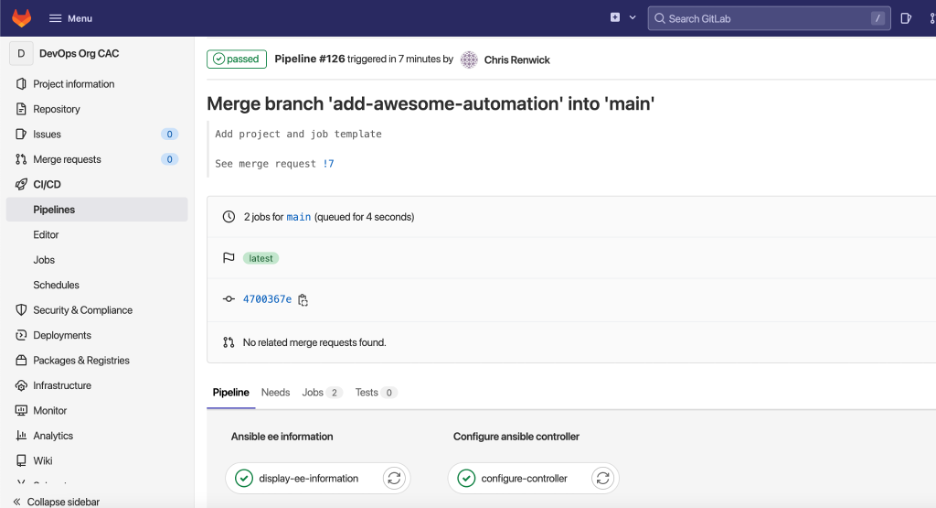Click Chris Renwick's avatar
Image resolution: width=936 pixels, height=508 pixels.
point(469,60)
